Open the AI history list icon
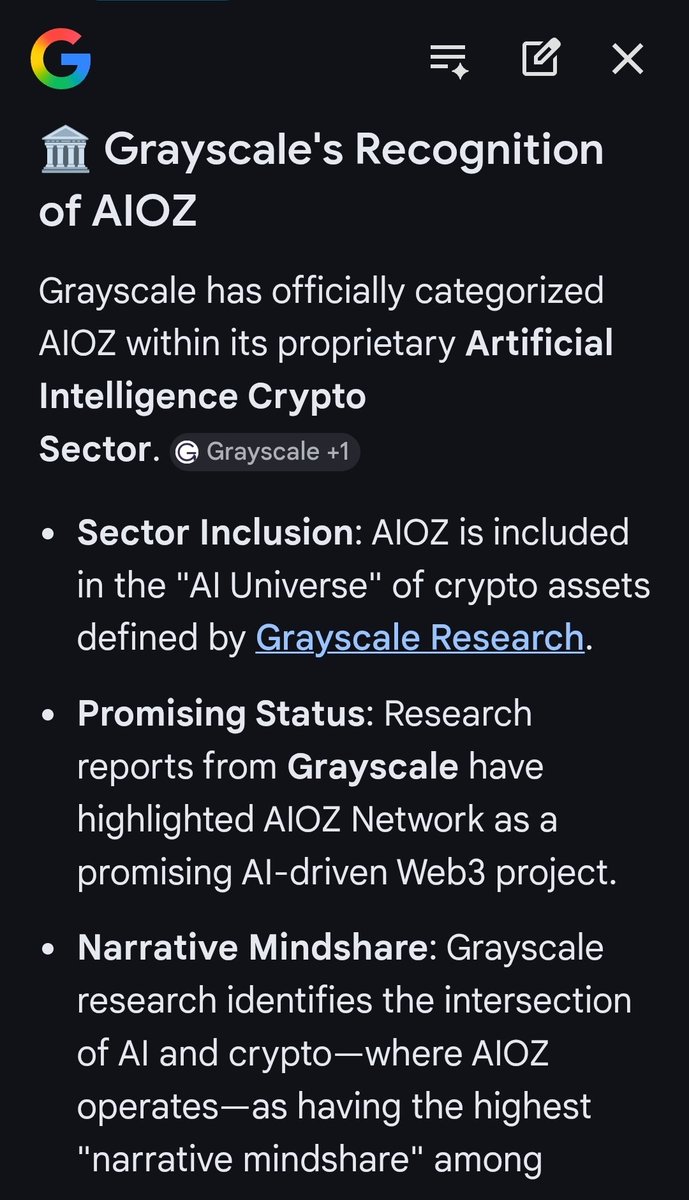The image size is (689, 1200). 450,60
